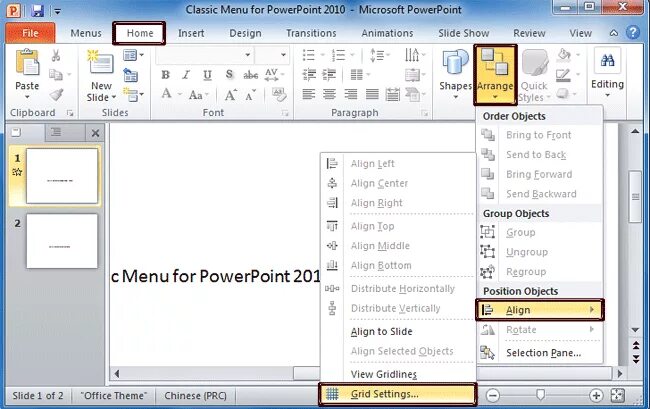Image resolution: width=650 pixels, height=409 pixels.
Task: Switch to the Insert tab
Action: (191, 33)
